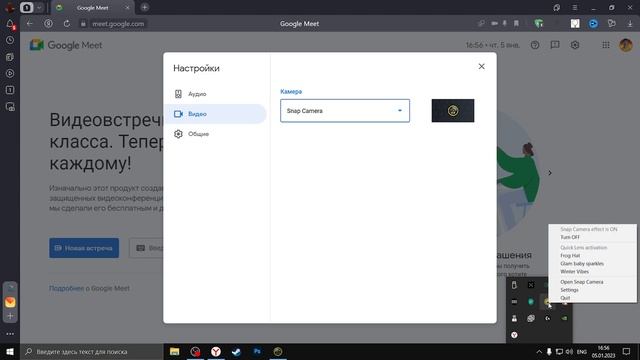Open the screenshot icon in browser sidebar
Image resolution: width=640 pixels, height=360 pixels.
(10, 107)
